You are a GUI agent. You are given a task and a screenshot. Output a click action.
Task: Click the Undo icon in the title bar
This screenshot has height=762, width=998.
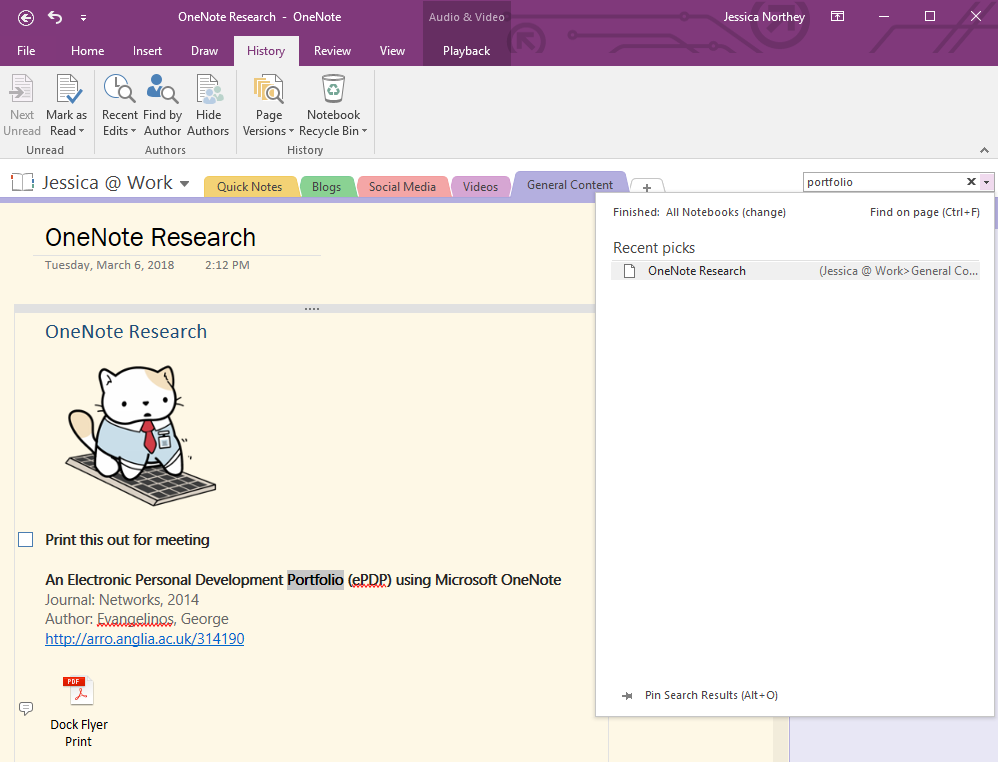[x=57, y=17]
